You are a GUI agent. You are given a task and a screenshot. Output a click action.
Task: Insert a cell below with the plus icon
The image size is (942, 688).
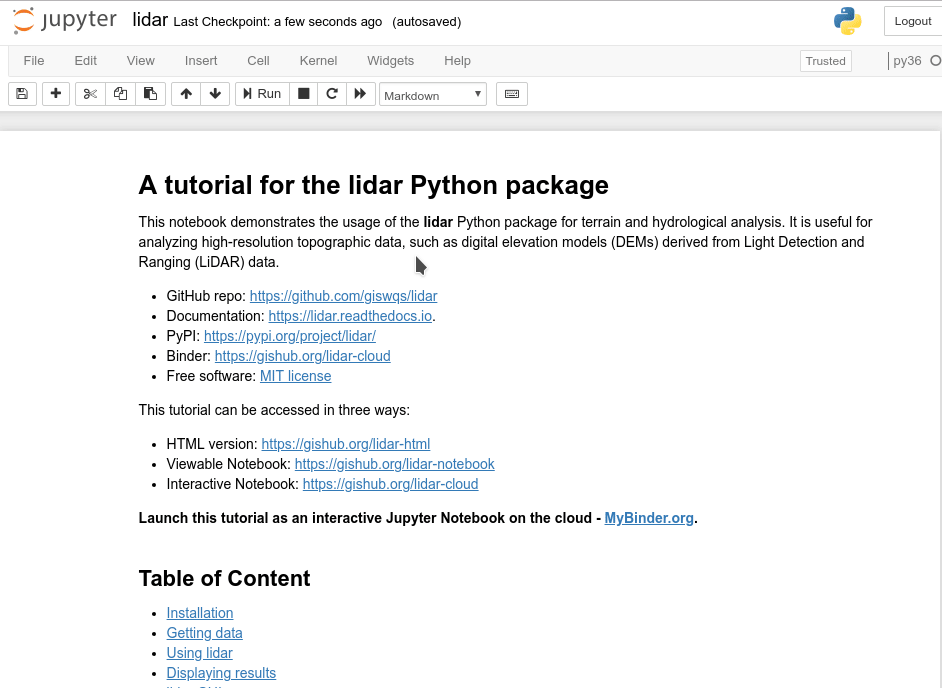56,94
